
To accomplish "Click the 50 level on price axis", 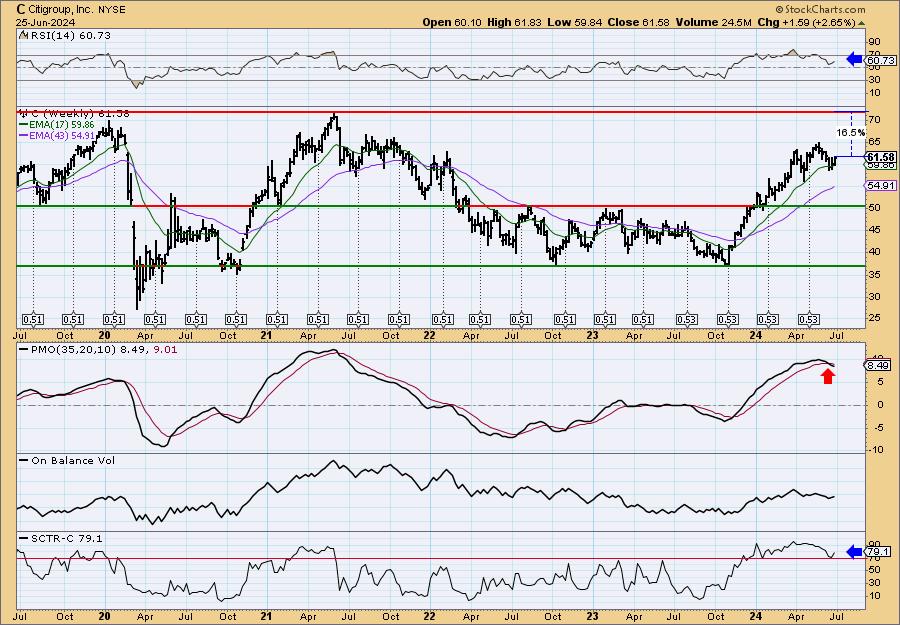I will click(875, 207).
